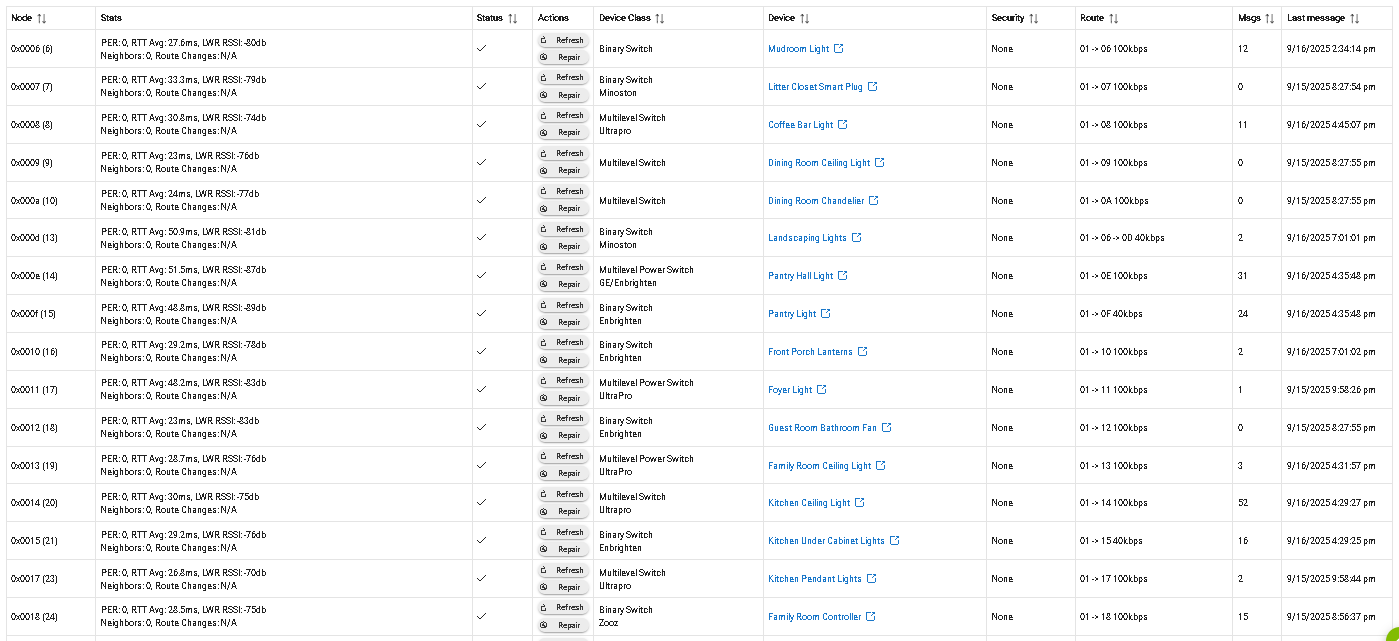Sort table by Node column
Screen dimensions: 1399x641
click(42, 18)
